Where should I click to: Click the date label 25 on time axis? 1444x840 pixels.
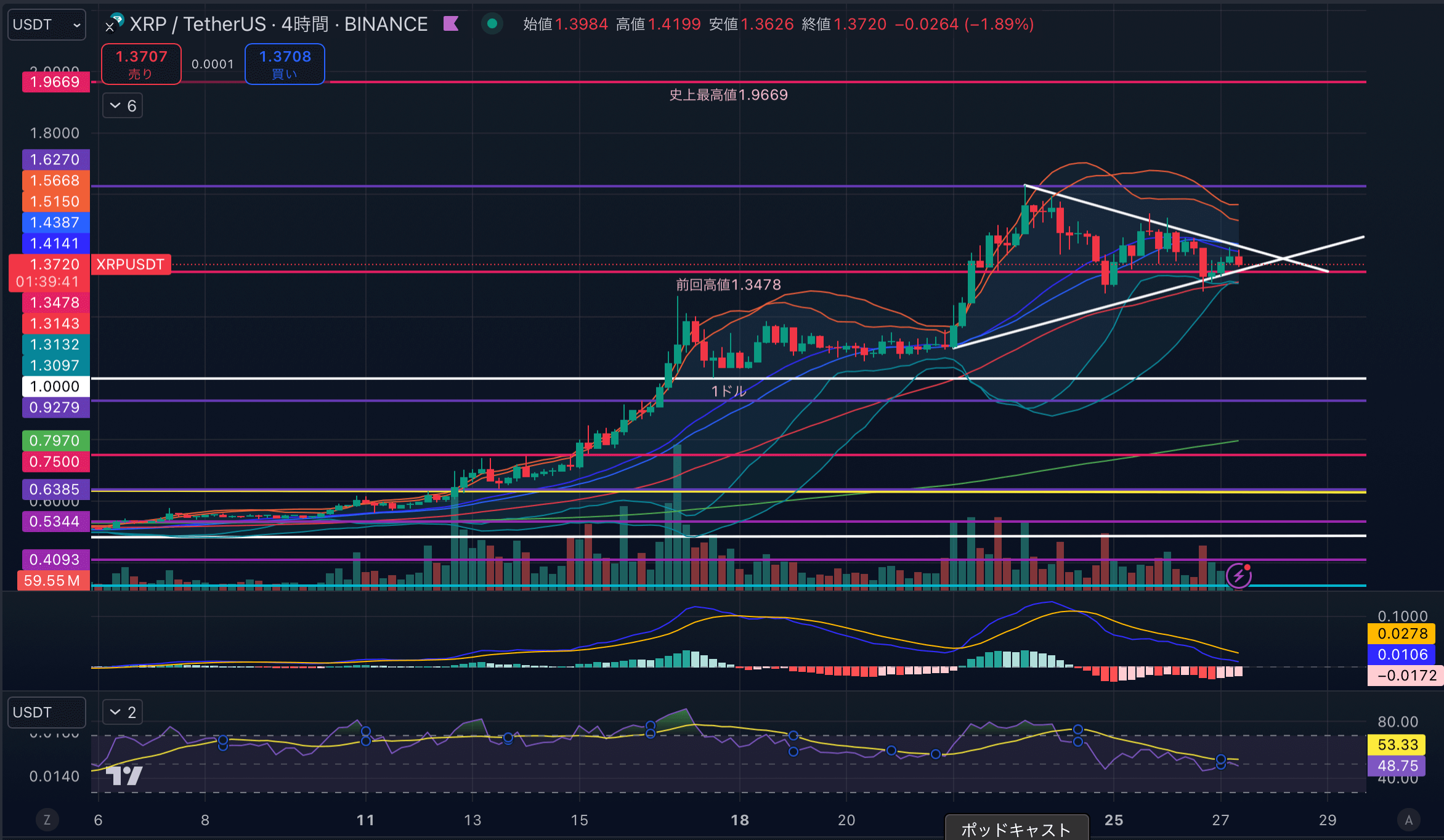pos(1114,820)
